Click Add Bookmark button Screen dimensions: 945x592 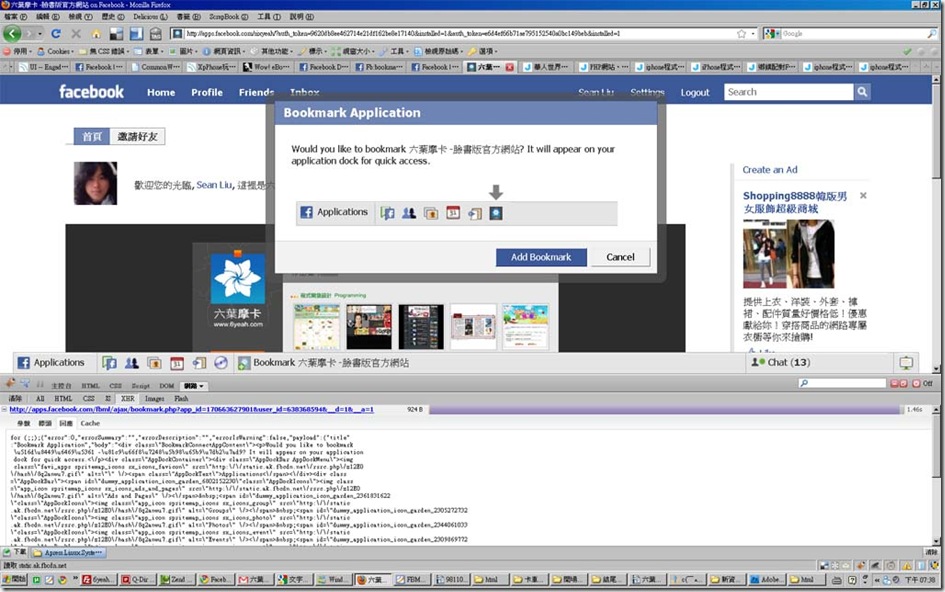coord(541,257)
